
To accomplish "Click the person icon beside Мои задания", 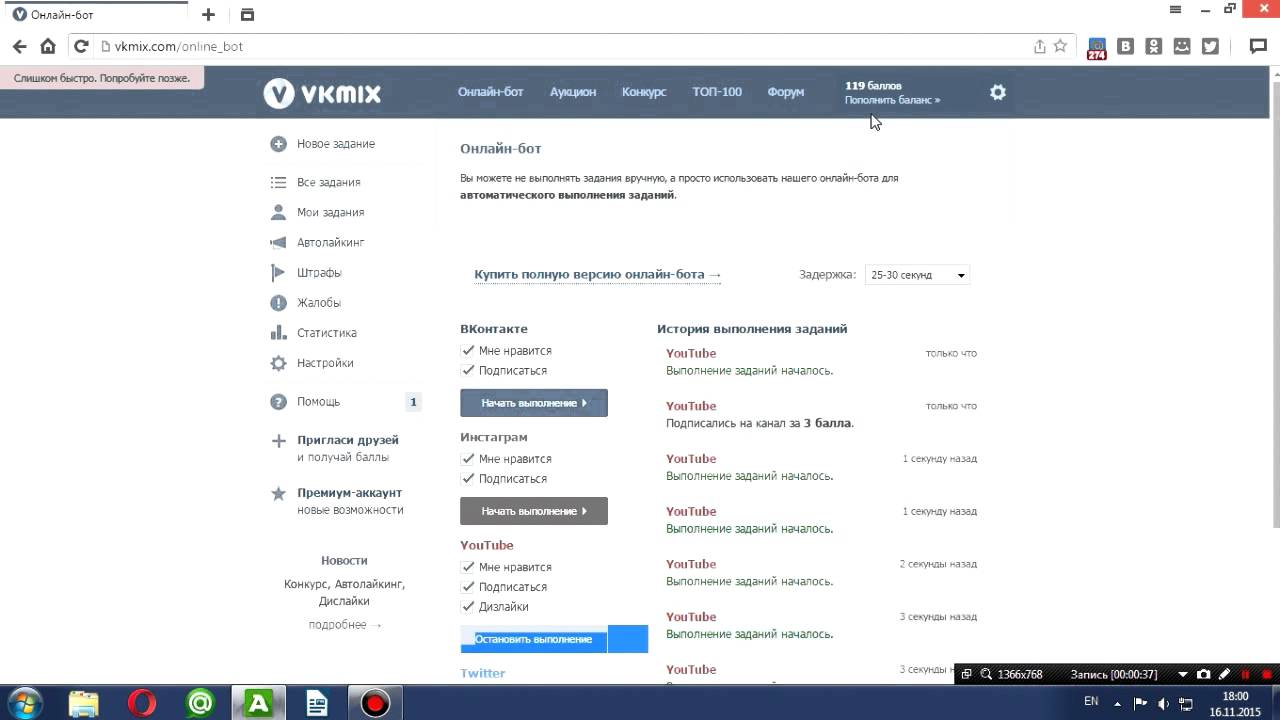I will pyautogui.click(x=278, y=213).
